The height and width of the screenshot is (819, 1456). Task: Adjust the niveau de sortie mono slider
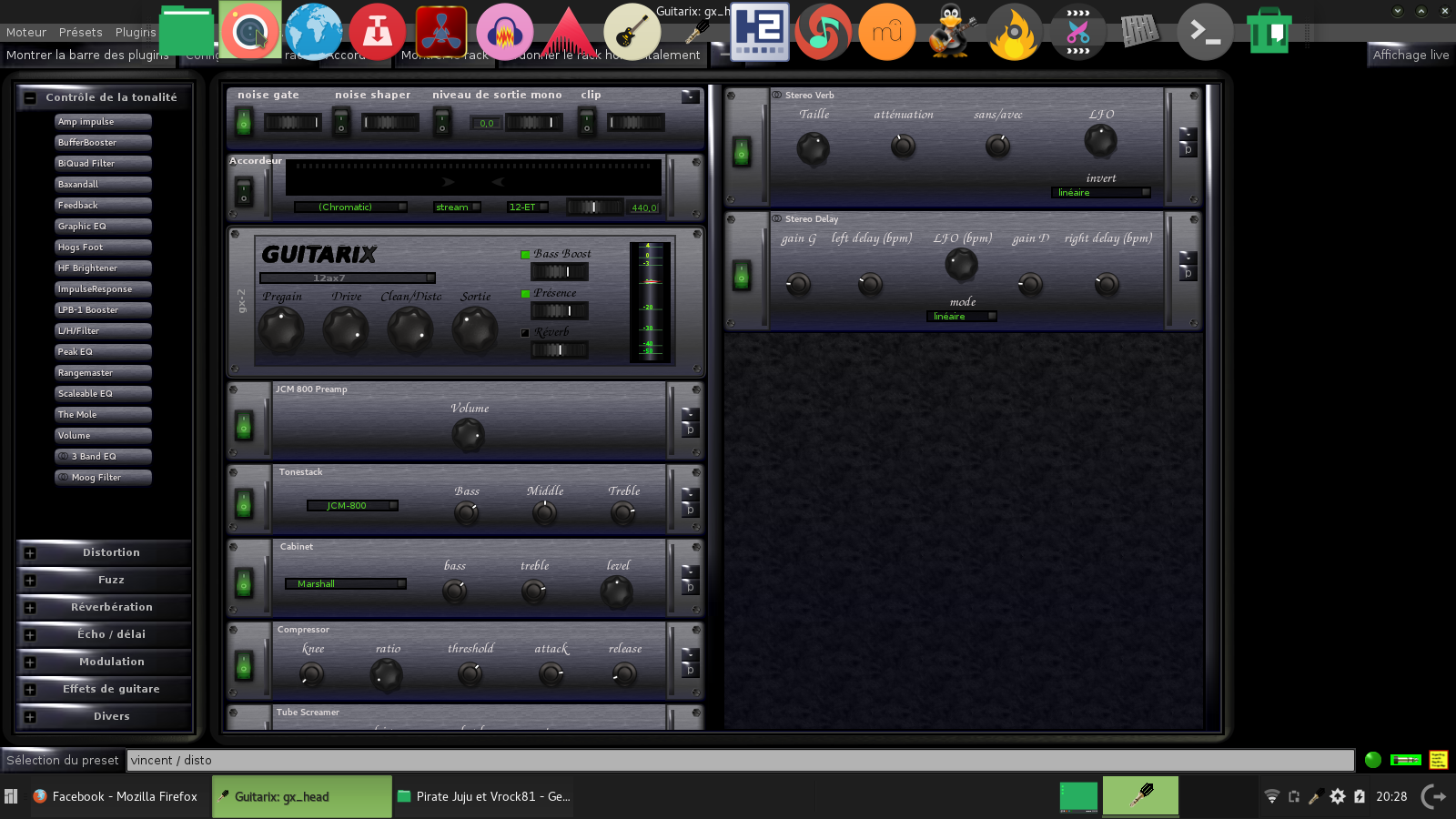[534, 122]
